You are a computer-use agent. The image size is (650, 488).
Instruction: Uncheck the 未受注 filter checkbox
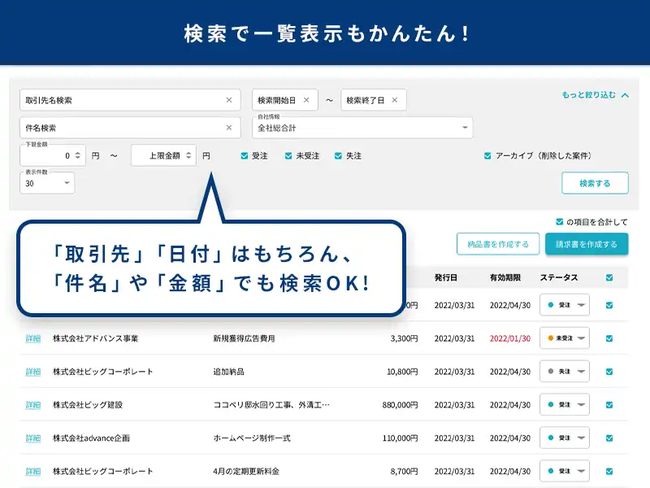pos(288,156)
